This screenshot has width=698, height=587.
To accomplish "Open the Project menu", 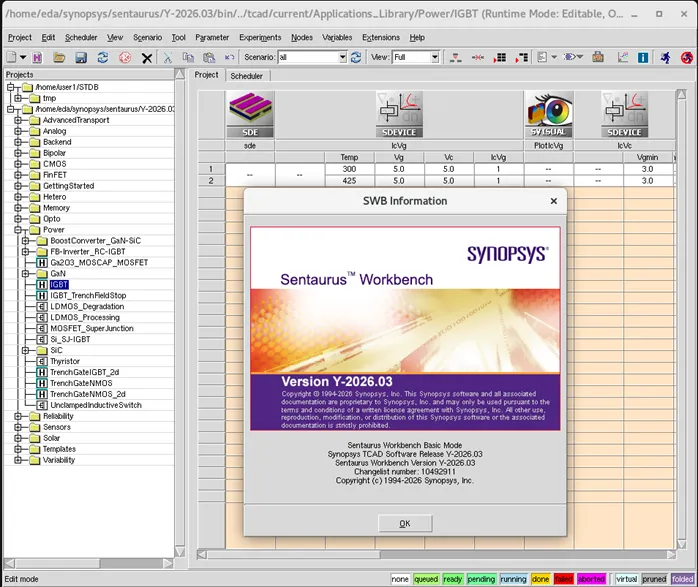I will [20, 37].
